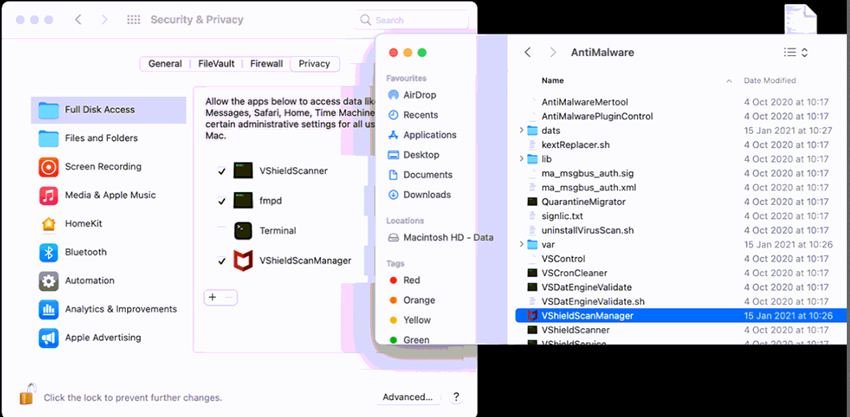Switch to General tab

coord(165,64)
